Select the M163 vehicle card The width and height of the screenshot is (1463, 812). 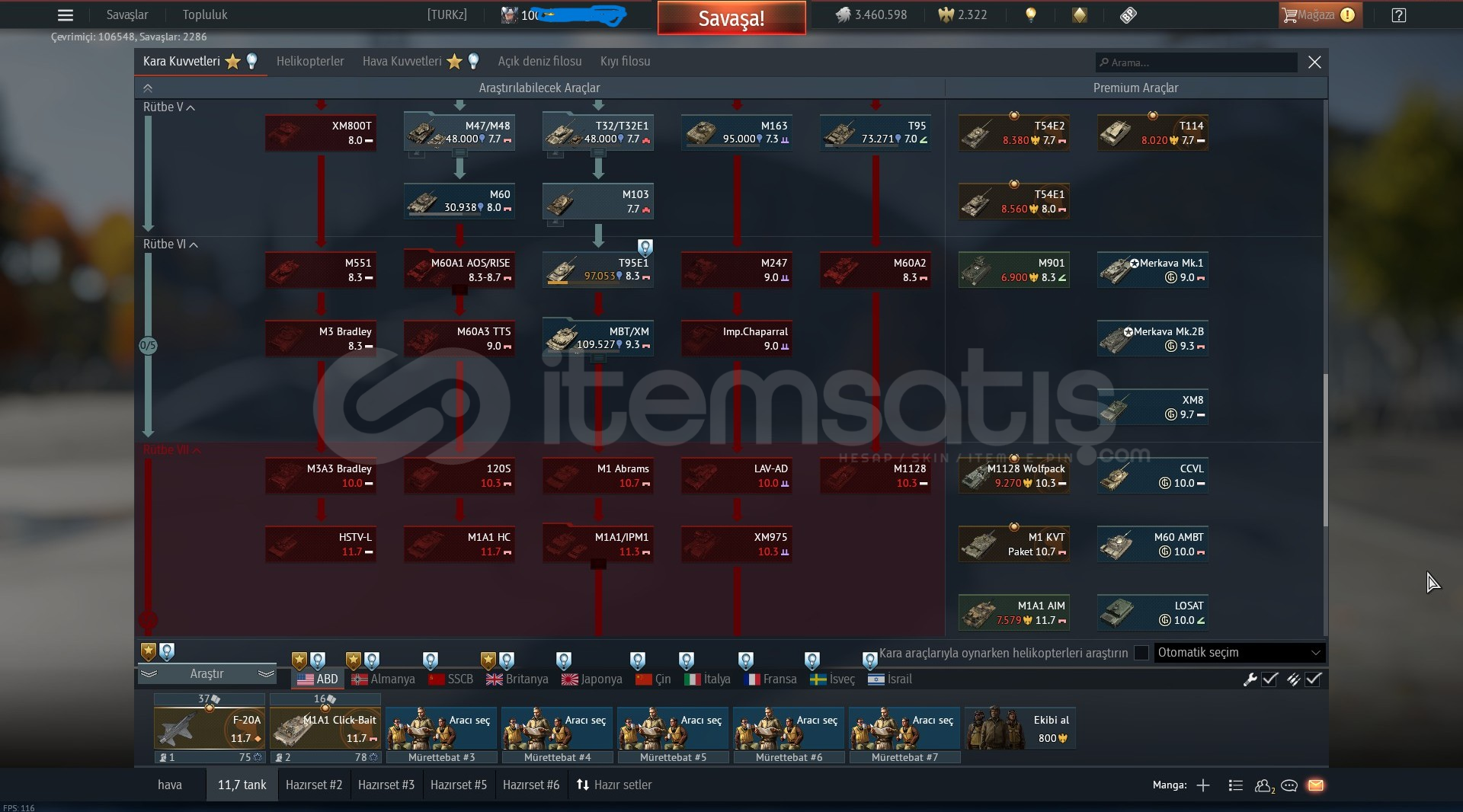[737, 133]
